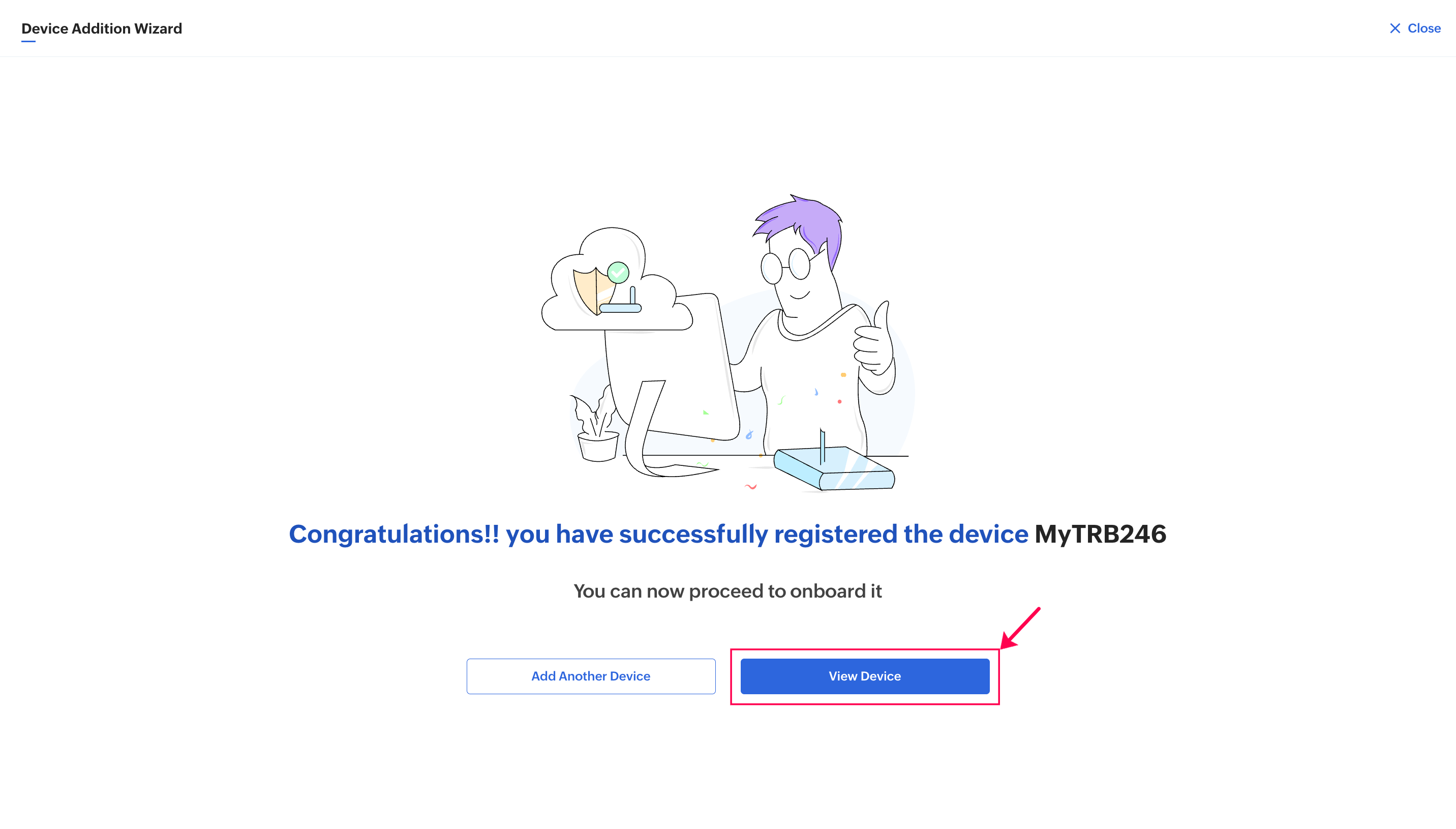Screen dimensions: 1456x829
Task: Click the Congratulations heading text
Action: [658, 534]
